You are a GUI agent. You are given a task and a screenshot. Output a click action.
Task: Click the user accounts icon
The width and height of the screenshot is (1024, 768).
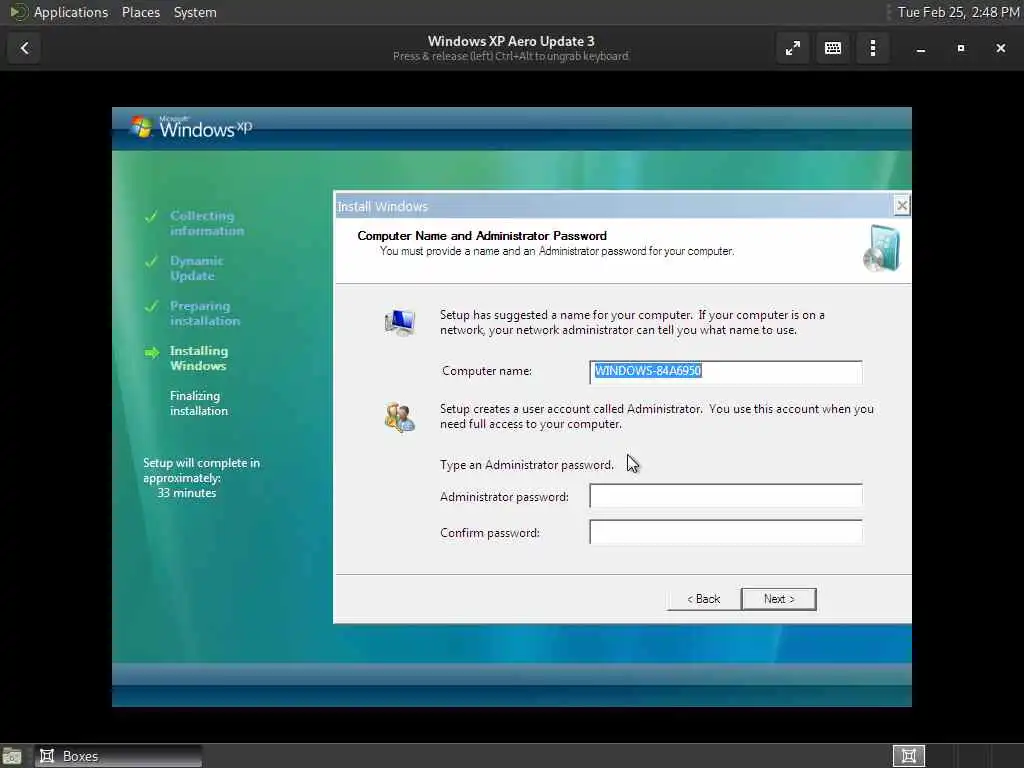(400, 418)
